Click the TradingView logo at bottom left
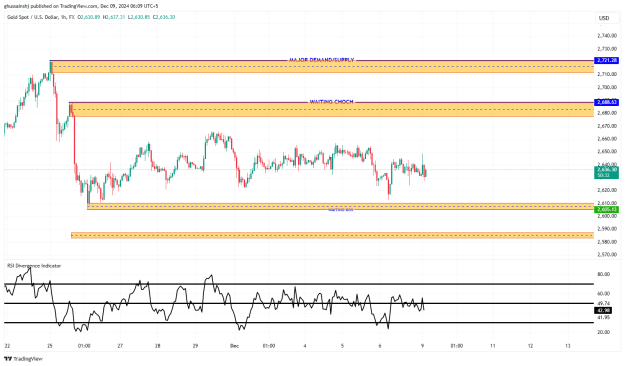 pyautogui.click(x=23, y=359)
